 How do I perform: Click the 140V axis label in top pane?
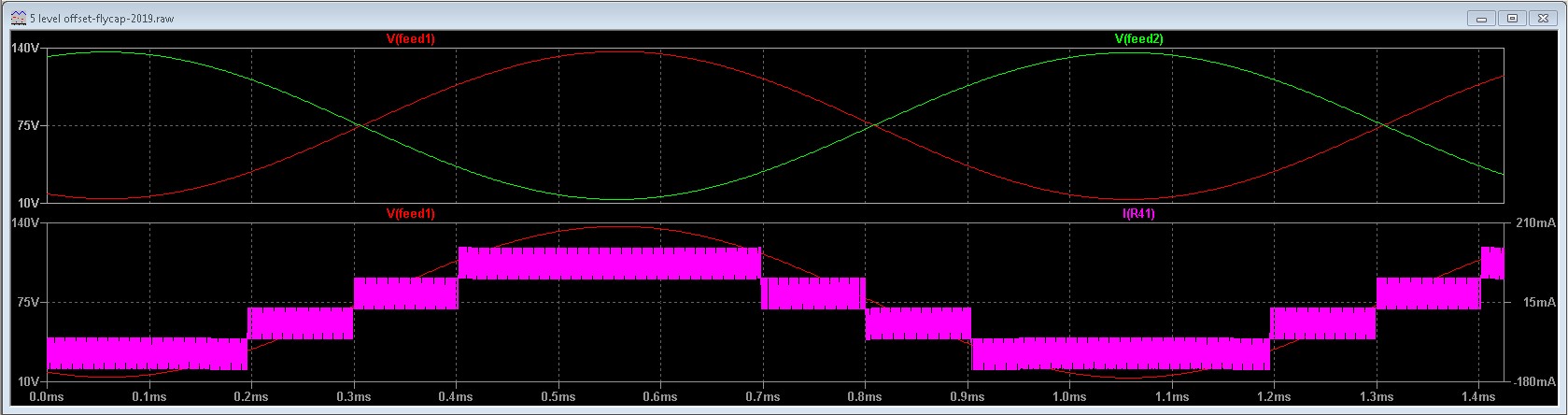(23, 47)
